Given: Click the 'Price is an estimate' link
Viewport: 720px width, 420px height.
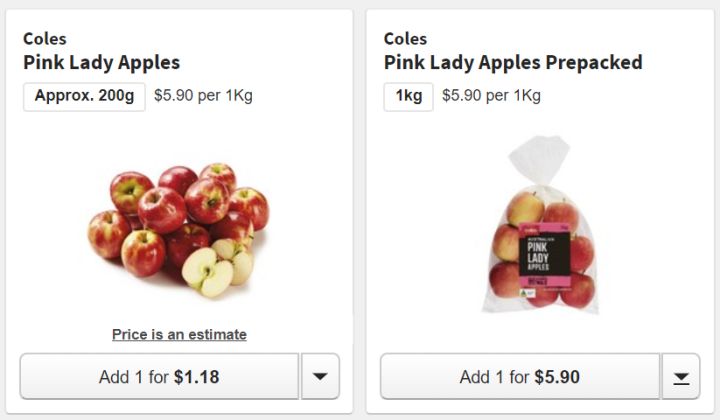Looking at the screenshot, I should [179, 334].
